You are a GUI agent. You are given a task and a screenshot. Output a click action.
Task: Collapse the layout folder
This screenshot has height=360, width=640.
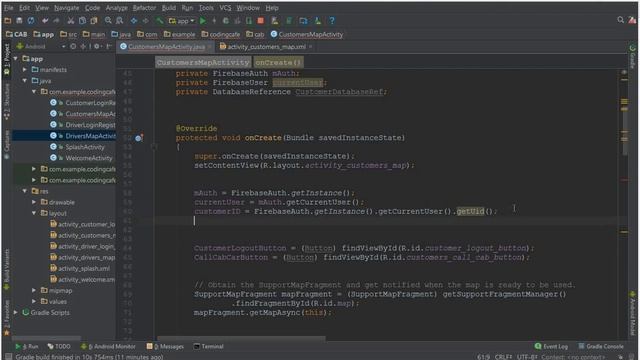click(34, 213)
